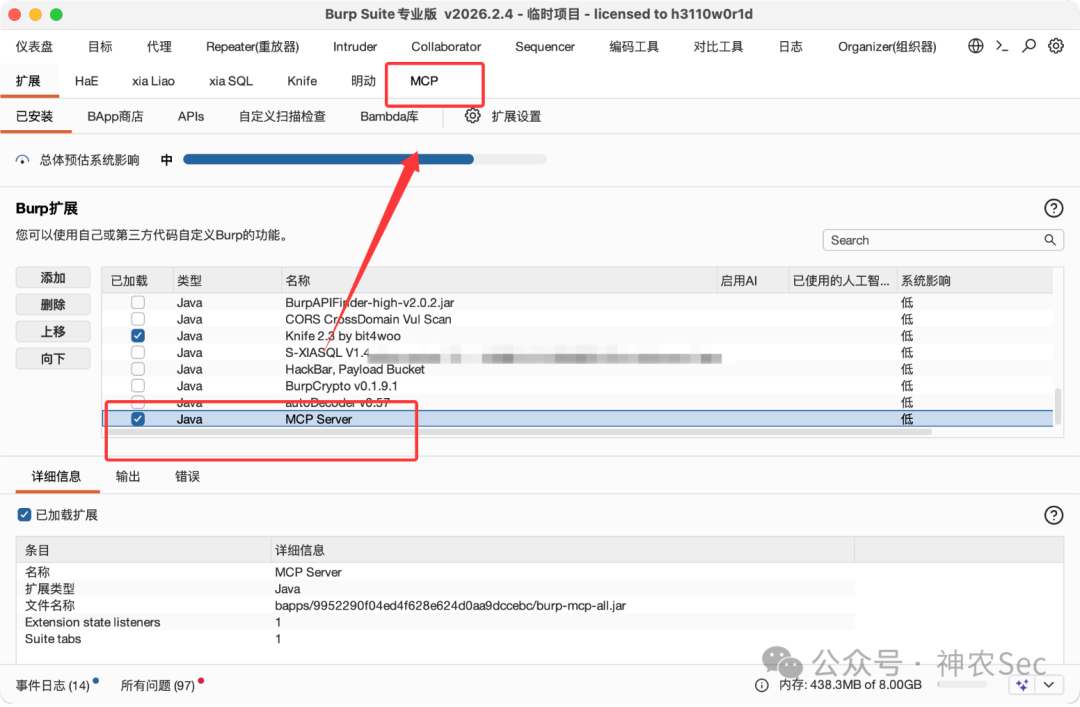The width and height of the screenshot is (1080, 707).
Task: Switch to the 明动 tab
Action: (x=364, y=81)
